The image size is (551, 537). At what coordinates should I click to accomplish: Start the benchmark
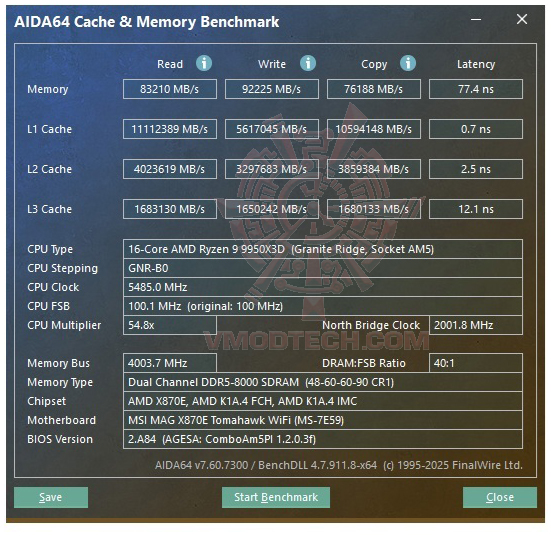pyautogui.click(x=276, y=497)
